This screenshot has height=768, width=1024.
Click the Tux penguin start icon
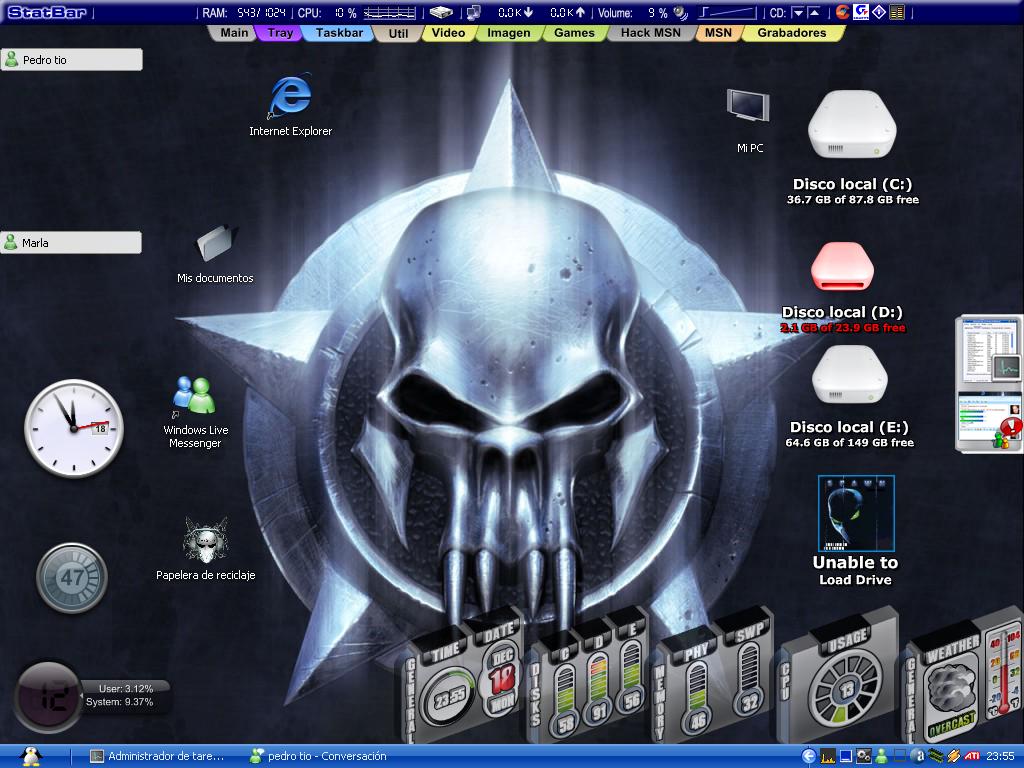[31, 756]
